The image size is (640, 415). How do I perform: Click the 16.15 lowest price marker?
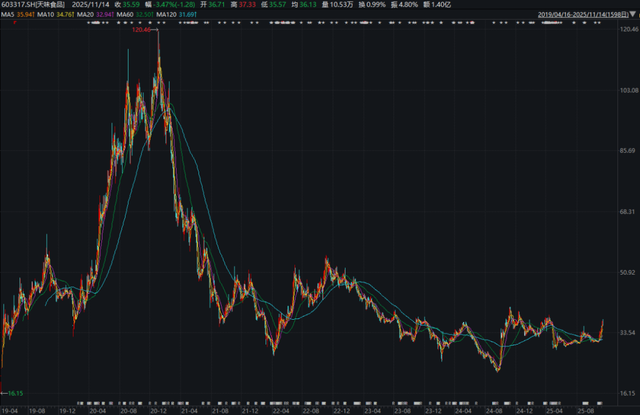pos(15,394)
